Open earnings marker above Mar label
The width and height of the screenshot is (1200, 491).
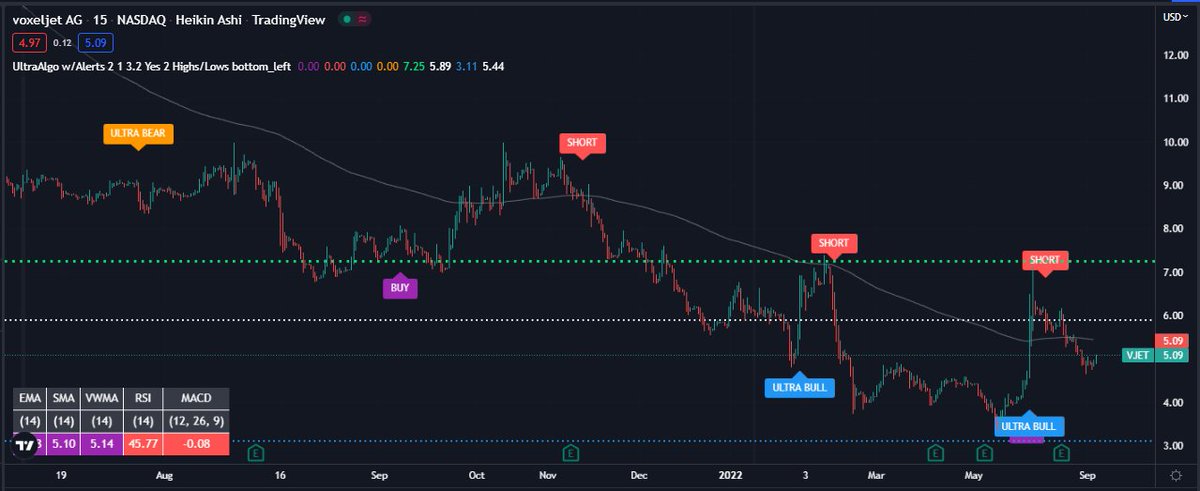(934, 451)
